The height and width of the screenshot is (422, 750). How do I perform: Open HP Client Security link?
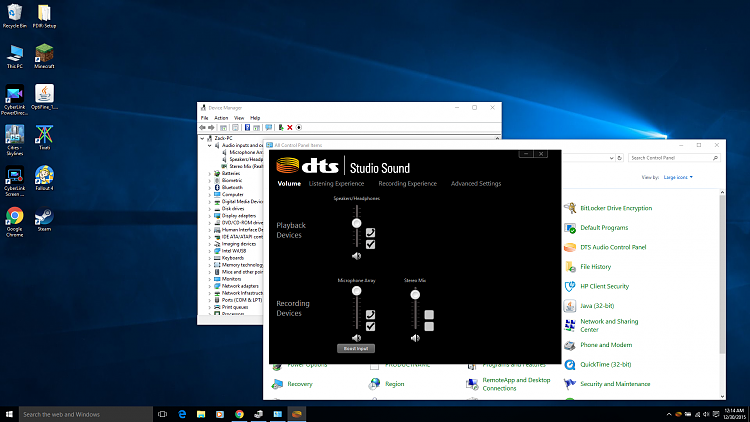point(604,287)
